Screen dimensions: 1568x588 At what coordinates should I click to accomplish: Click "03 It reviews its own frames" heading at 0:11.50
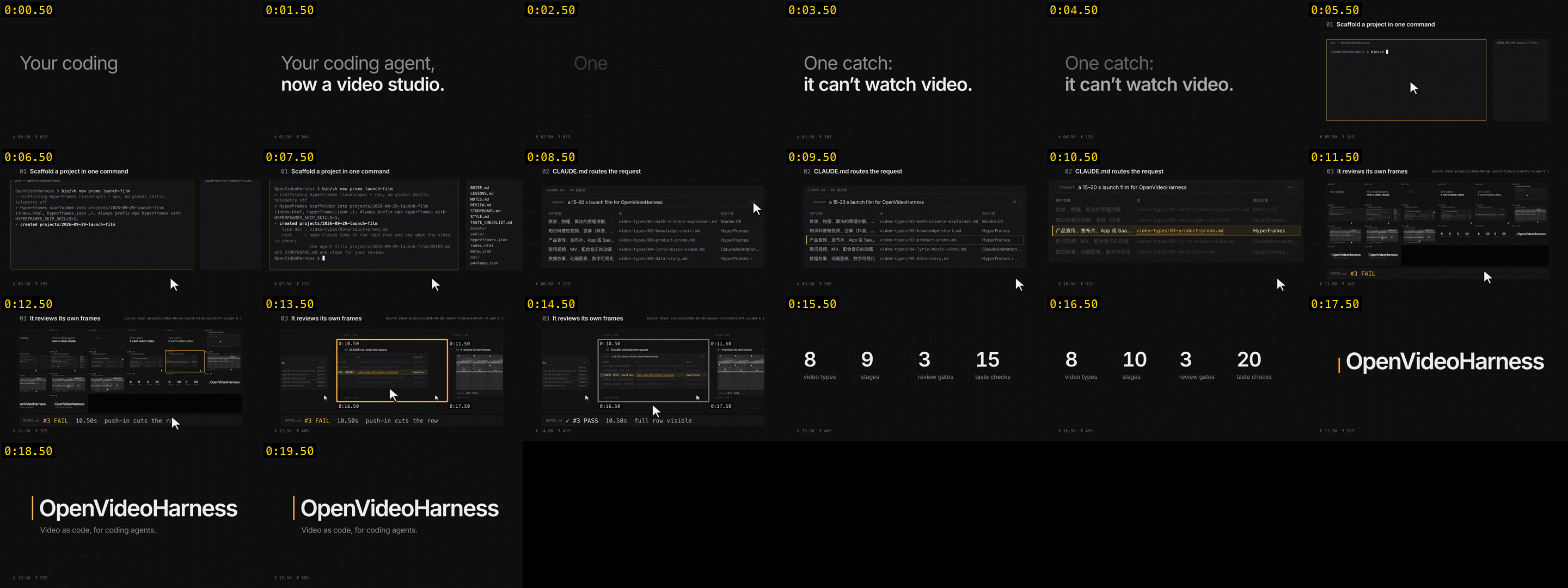point(1367,171)
